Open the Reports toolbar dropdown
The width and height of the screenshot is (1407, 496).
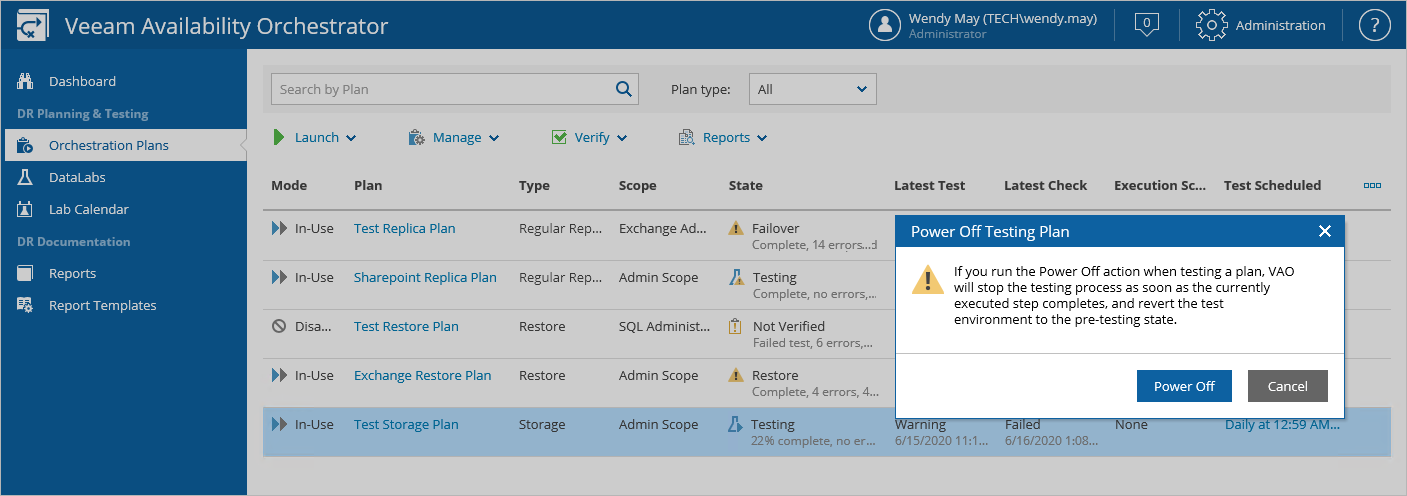(x=723, y=137)
